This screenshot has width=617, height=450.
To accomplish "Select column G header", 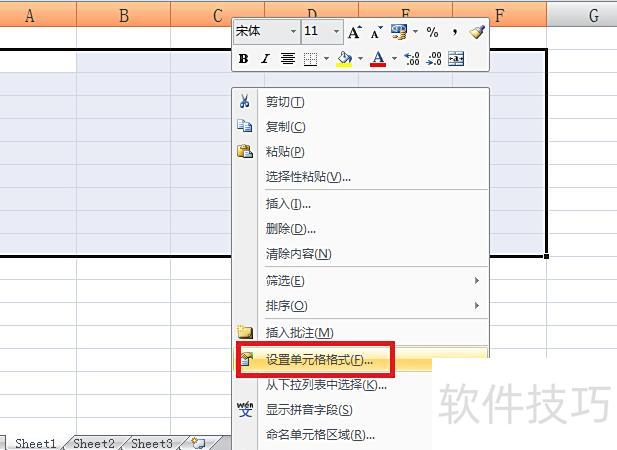I will click(x=582, y=15).
